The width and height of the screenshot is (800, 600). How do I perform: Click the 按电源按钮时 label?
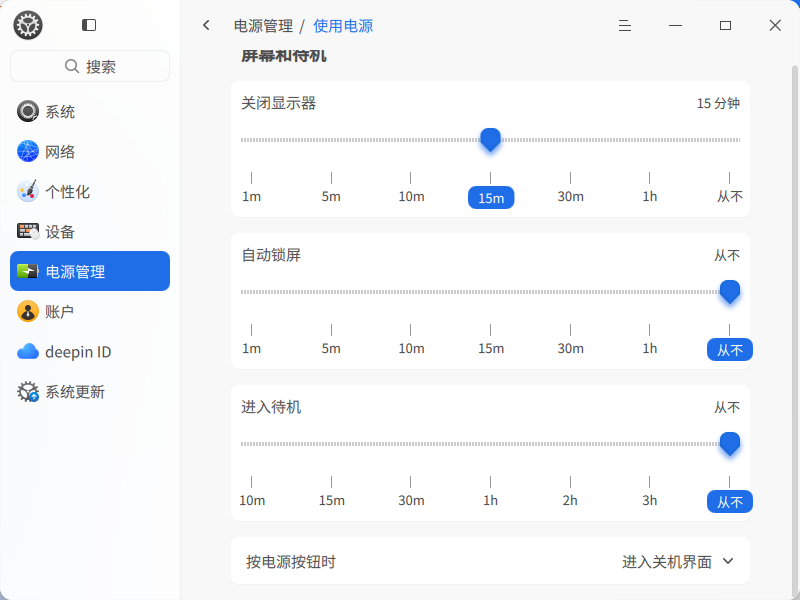click(x=291, y=562)
